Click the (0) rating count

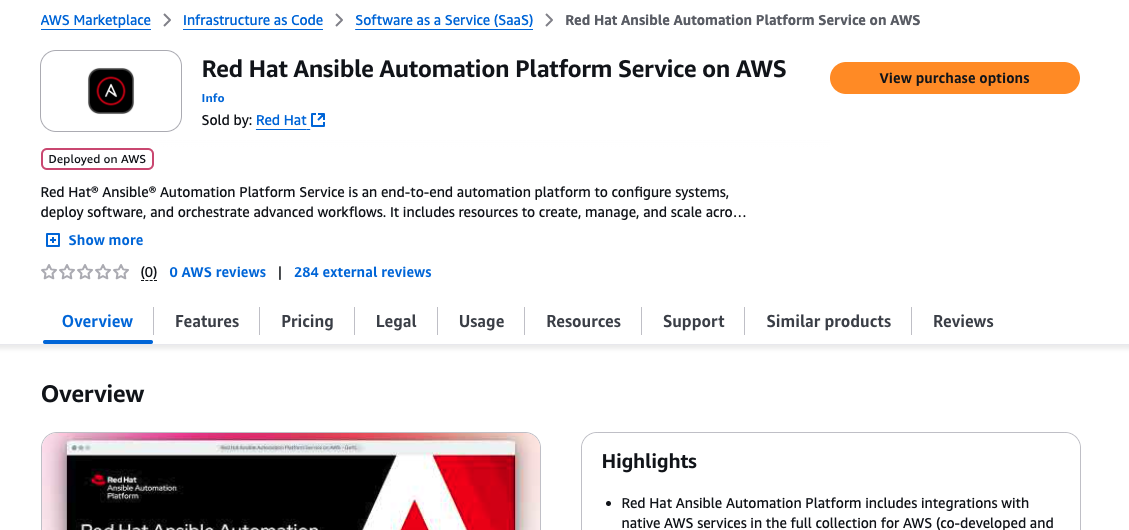[x=148, y=272]
